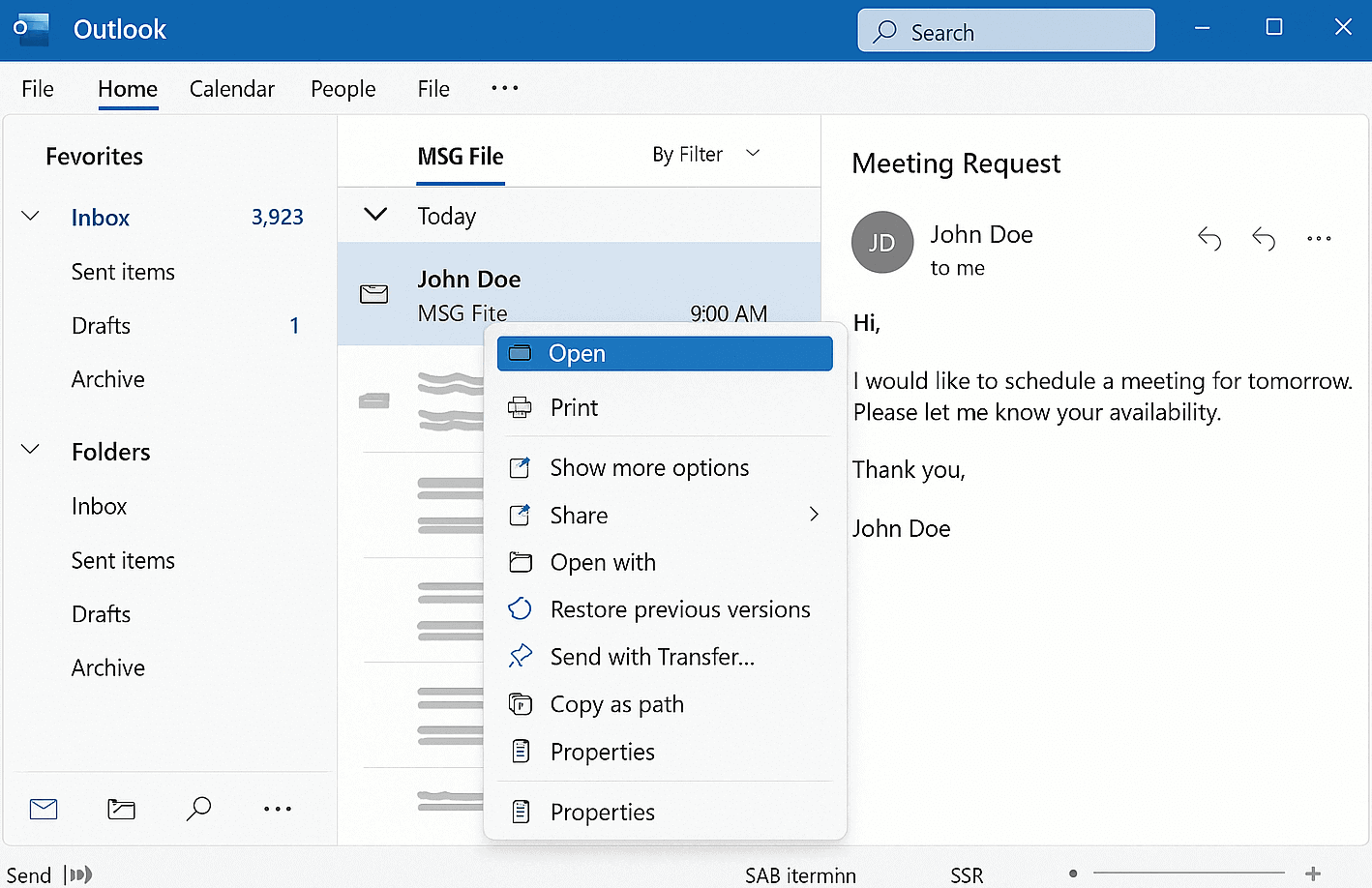
Task: Choose Show more options entry
Action: click(x=665, y=467)
